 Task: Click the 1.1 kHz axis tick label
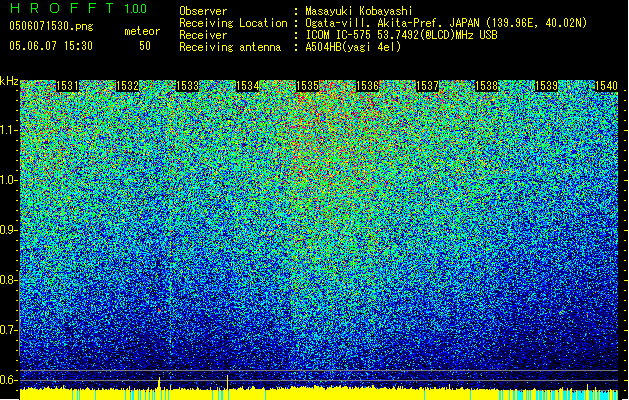[7, 130]
